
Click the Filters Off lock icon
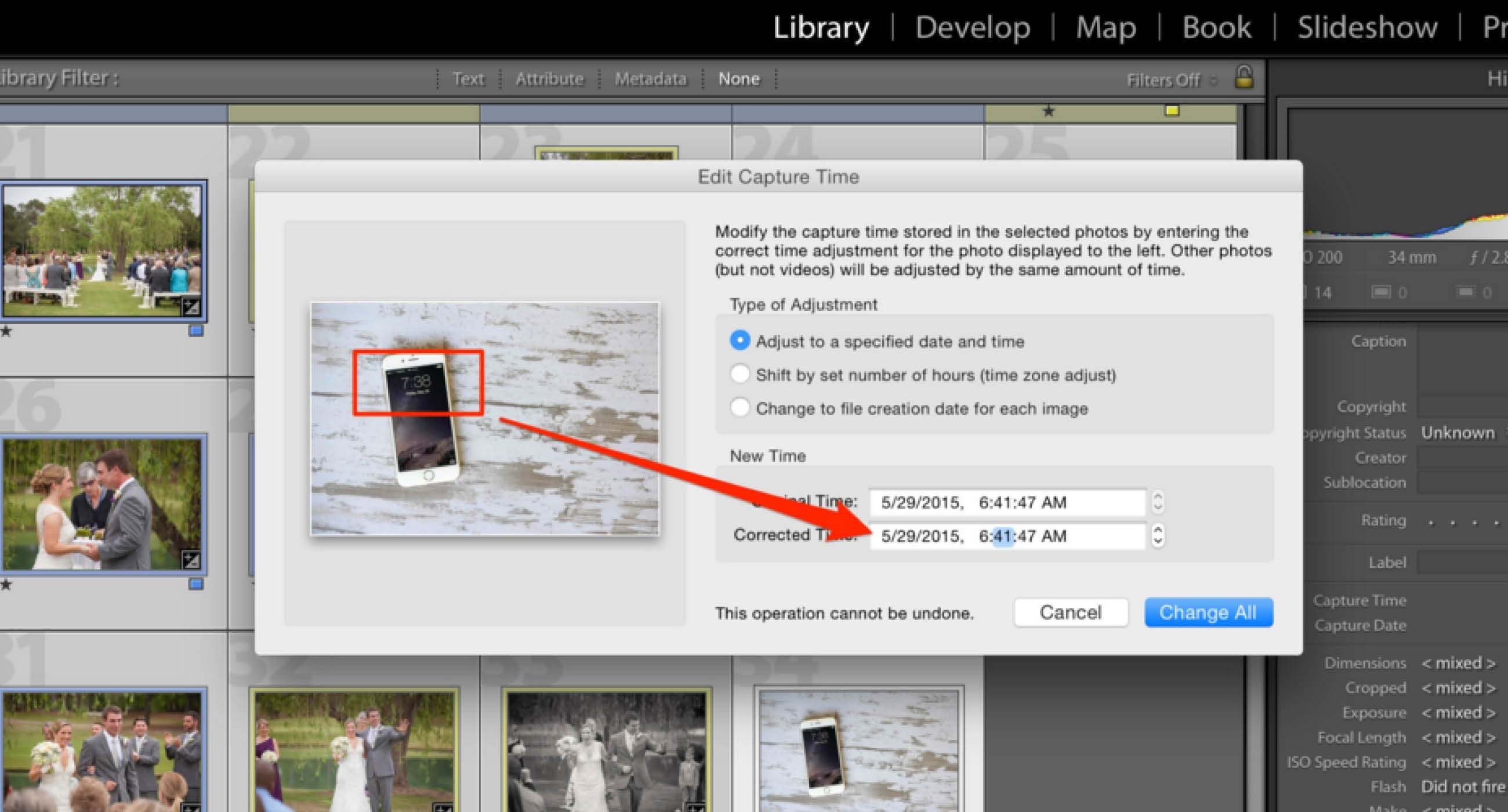(1242, 79)
